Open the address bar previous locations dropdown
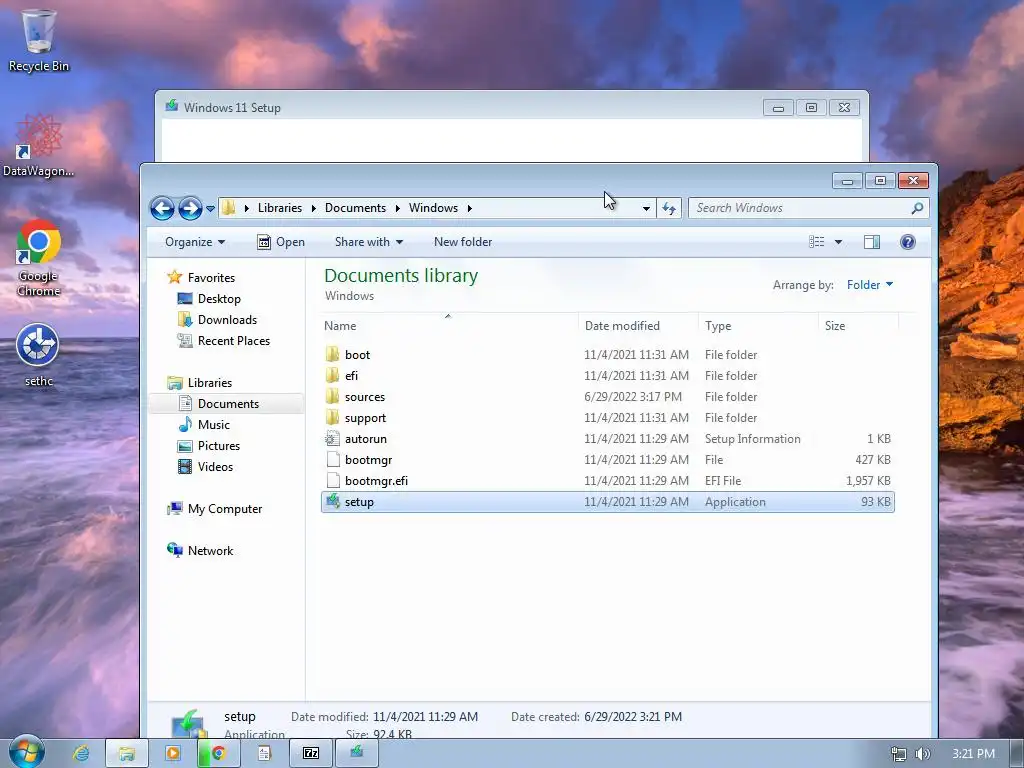 point(646,208)
